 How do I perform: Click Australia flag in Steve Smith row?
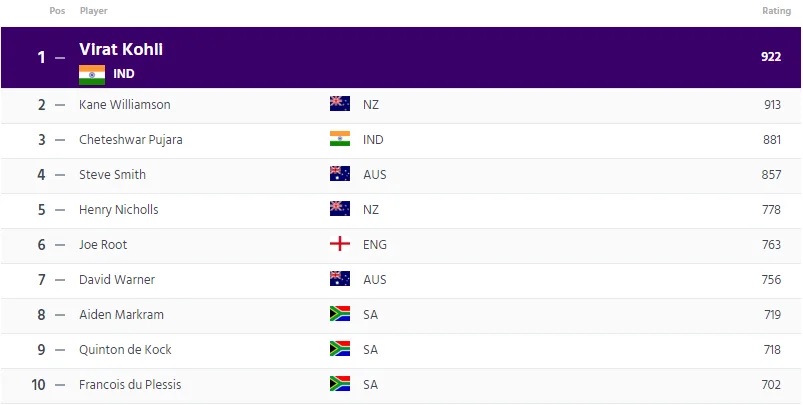340,174
